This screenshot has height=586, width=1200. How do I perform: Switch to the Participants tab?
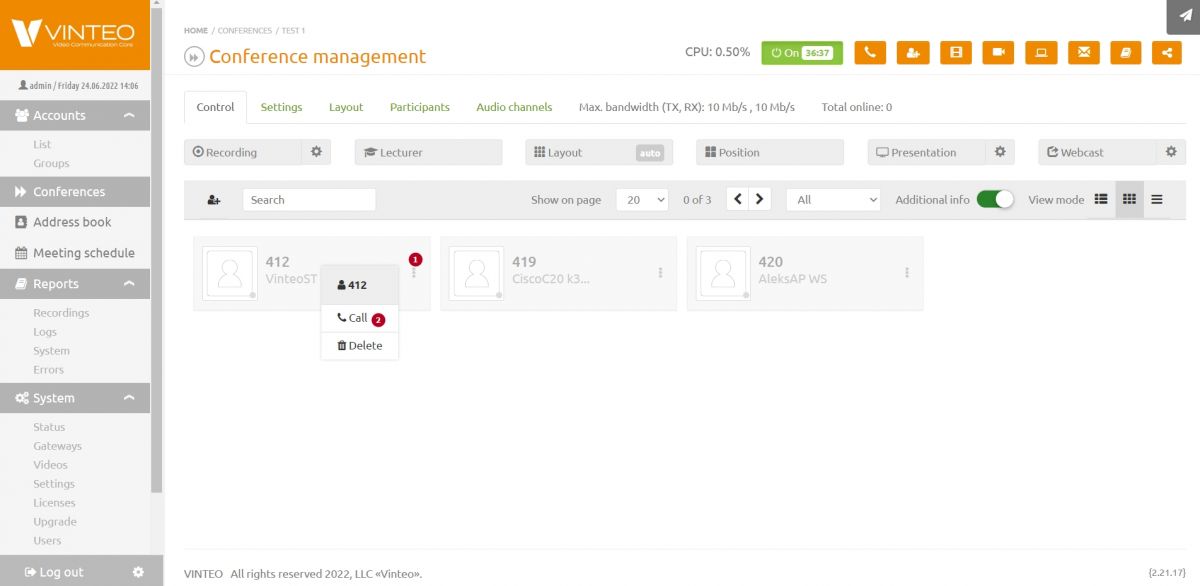coord(419,107)
